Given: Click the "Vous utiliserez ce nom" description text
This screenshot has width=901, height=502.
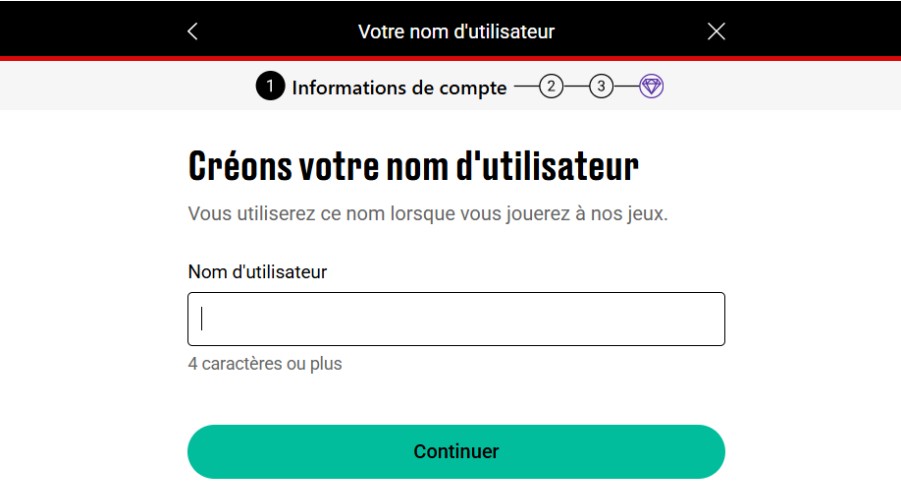Looking at the screenshot, I should [427, 214].
